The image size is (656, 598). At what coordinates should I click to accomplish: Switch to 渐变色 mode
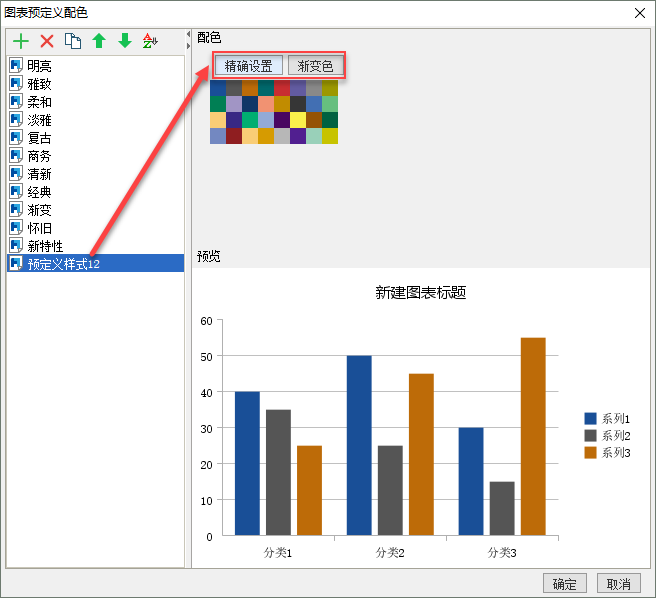[315, 66]
